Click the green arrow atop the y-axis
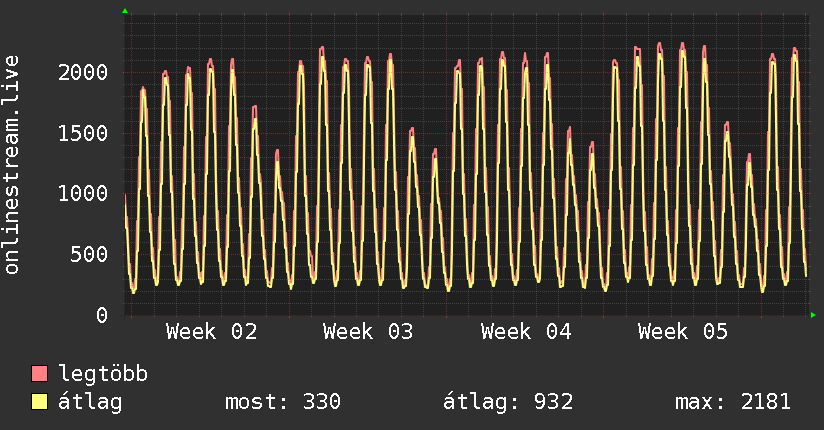Screen dimensions: 824x430 coord(125,11)
